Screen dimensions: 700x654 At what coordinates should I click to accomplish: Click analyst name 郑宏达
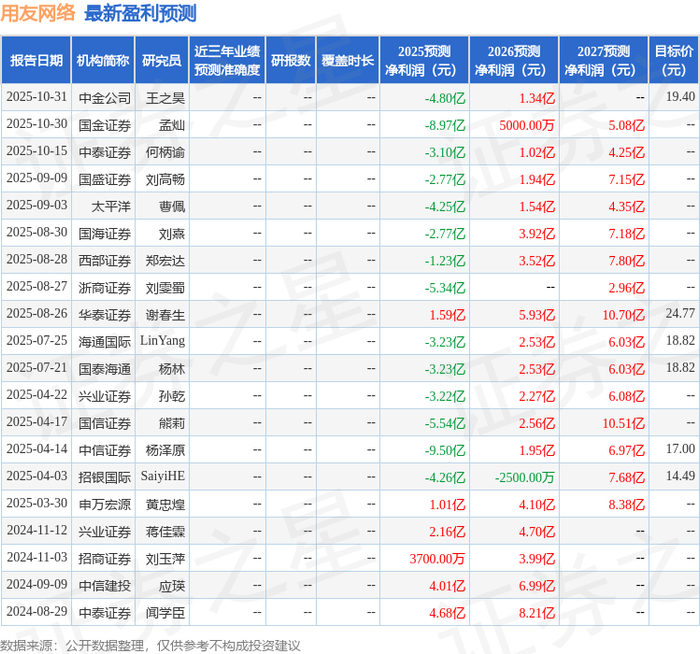tap(165, 261)
